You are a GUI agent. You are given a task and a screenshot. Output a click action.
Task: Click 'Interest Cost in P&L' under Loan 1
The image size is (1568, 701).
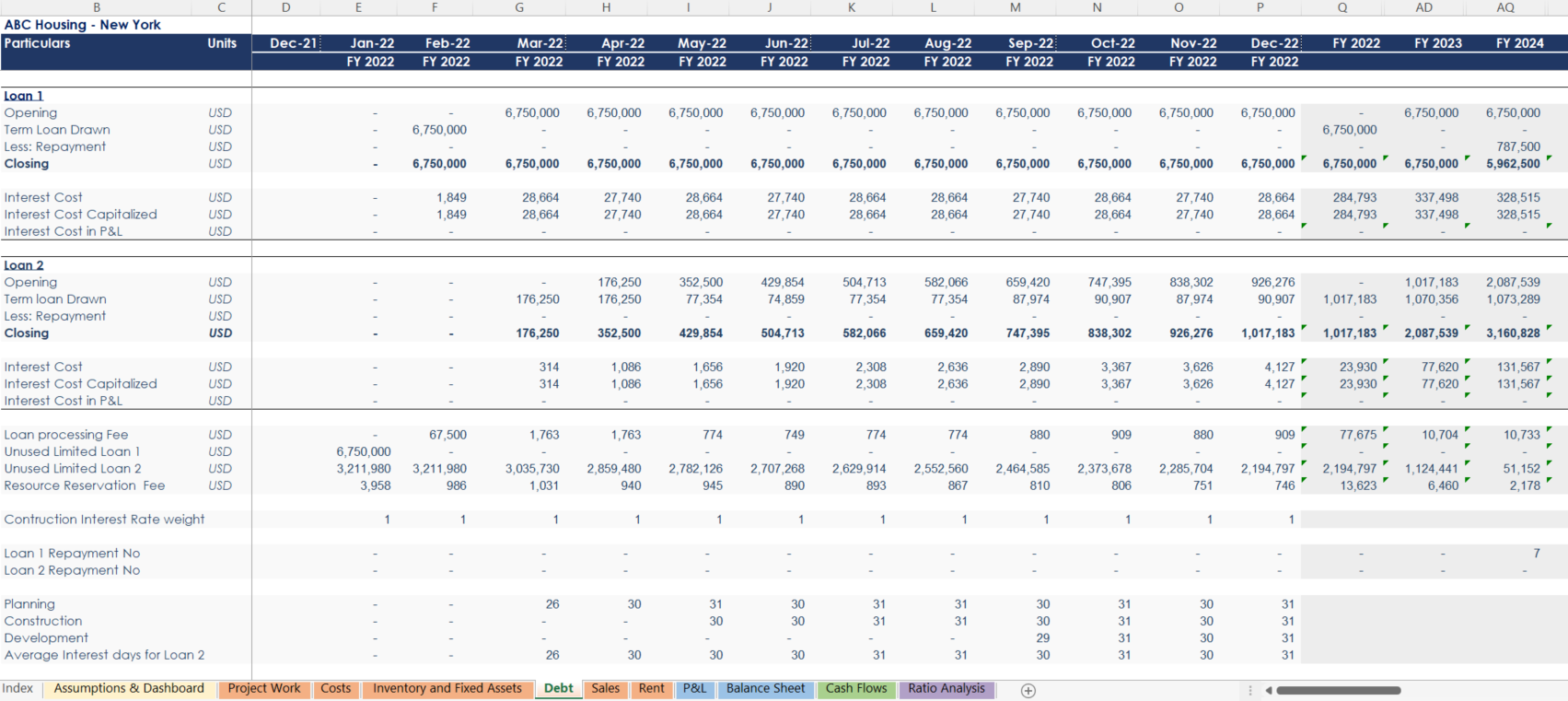[x=64, y=231]
